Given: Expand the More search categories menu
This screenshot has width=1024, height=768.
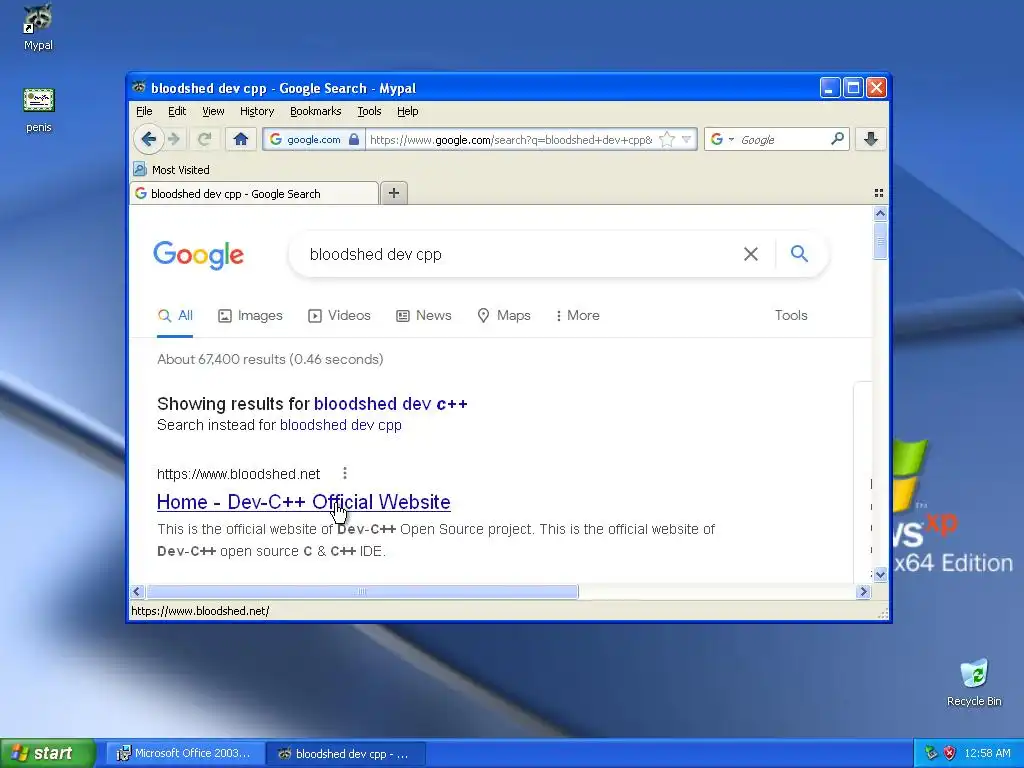Looking at the screenshot, I should pos(577,316).
